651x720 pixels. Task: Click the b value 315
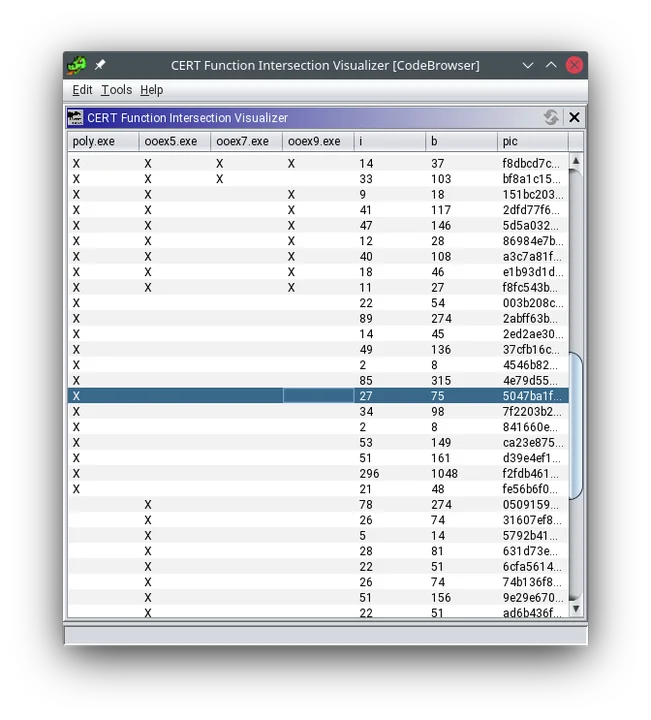coord(441,381)
